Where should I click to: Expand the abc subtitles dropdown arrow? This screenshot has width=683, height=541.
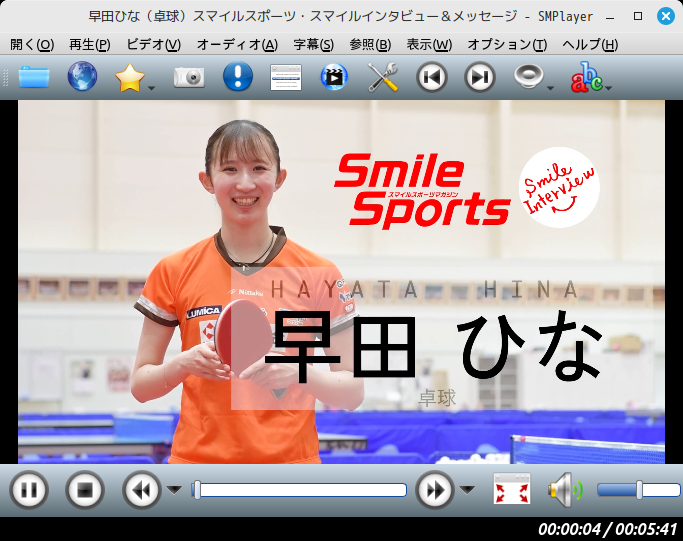609,88
